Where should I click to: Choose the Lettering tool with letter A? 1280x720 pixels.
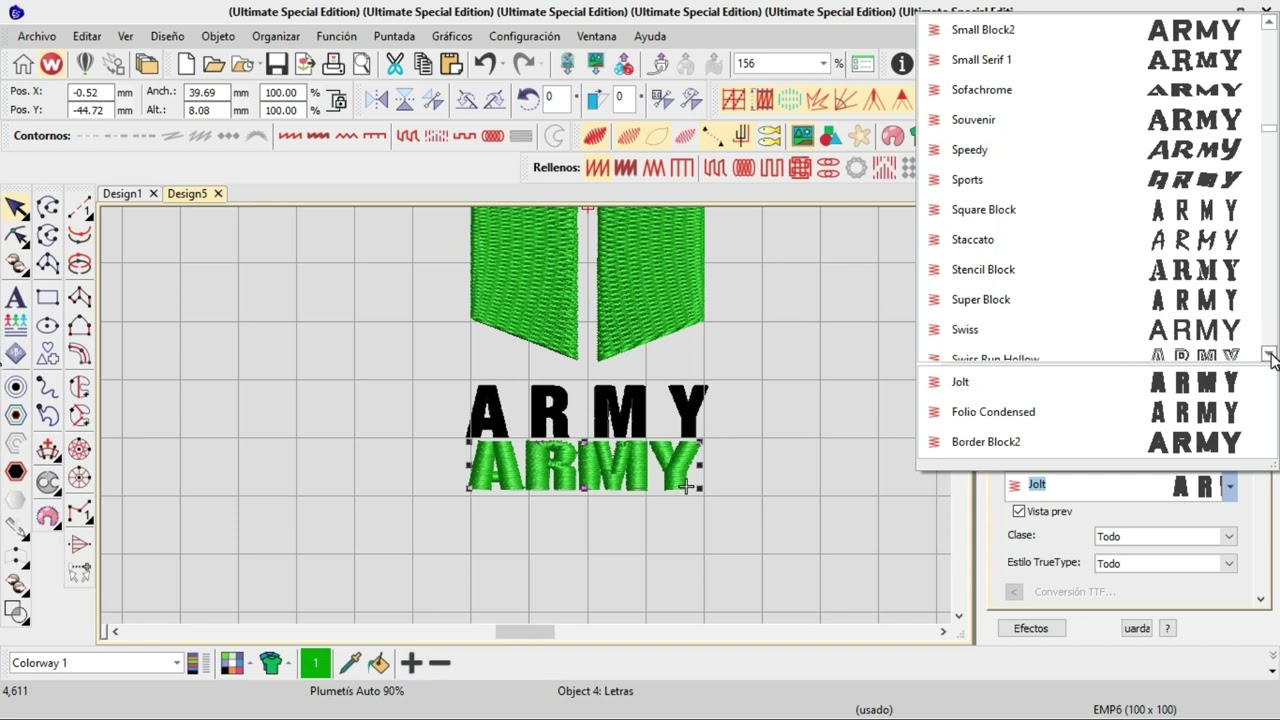coord(15,298)
